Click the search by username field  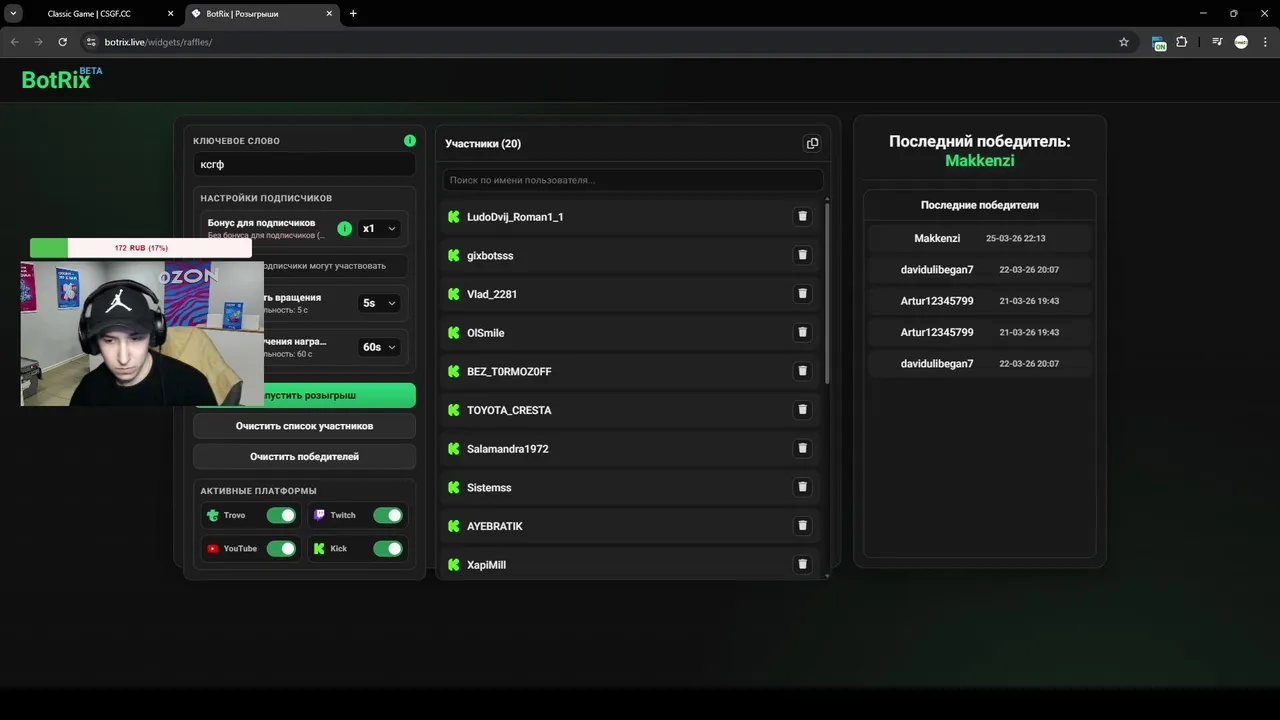tap(633, 180)
